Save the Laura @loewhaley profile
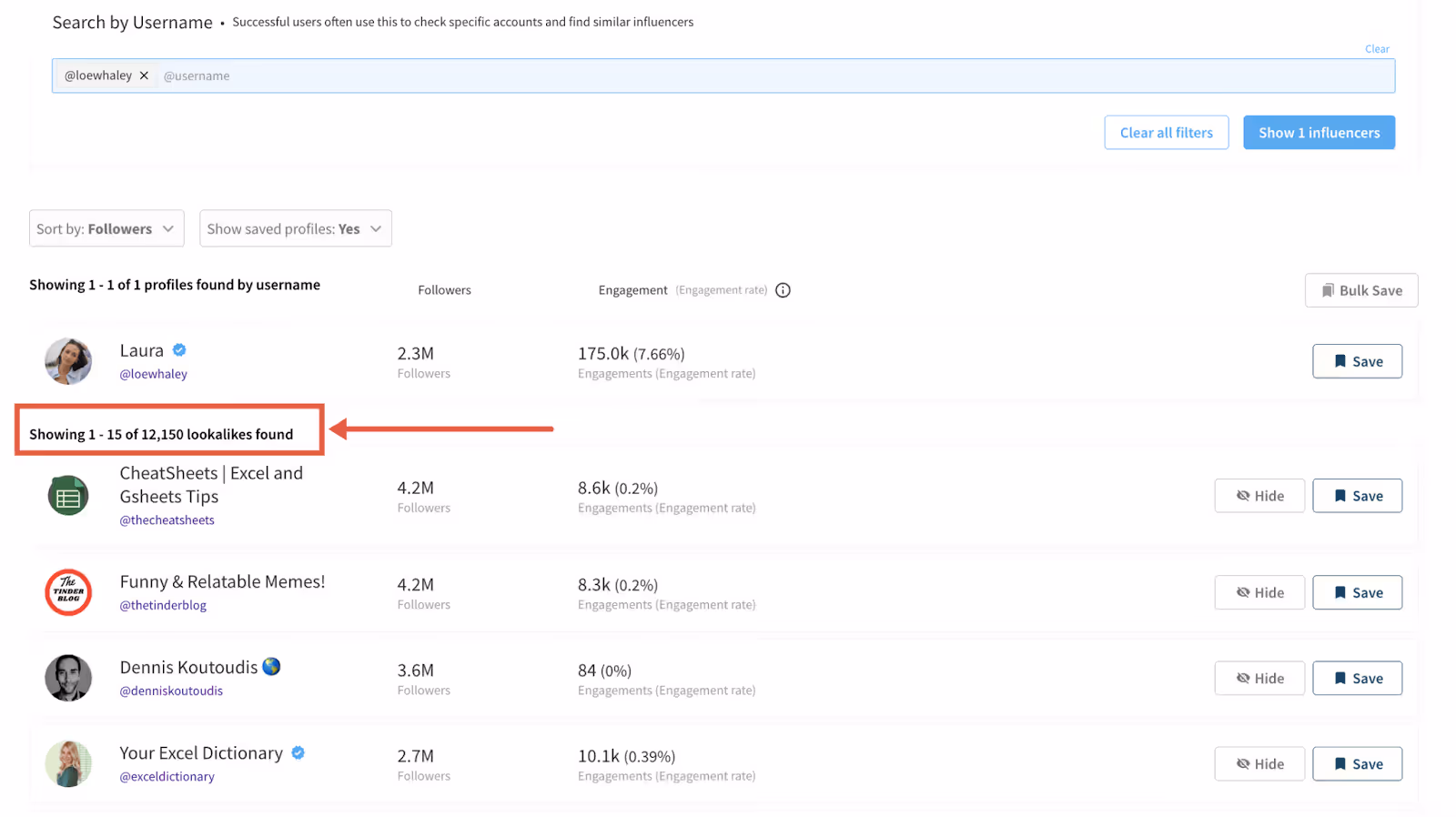 (1357, 361)
